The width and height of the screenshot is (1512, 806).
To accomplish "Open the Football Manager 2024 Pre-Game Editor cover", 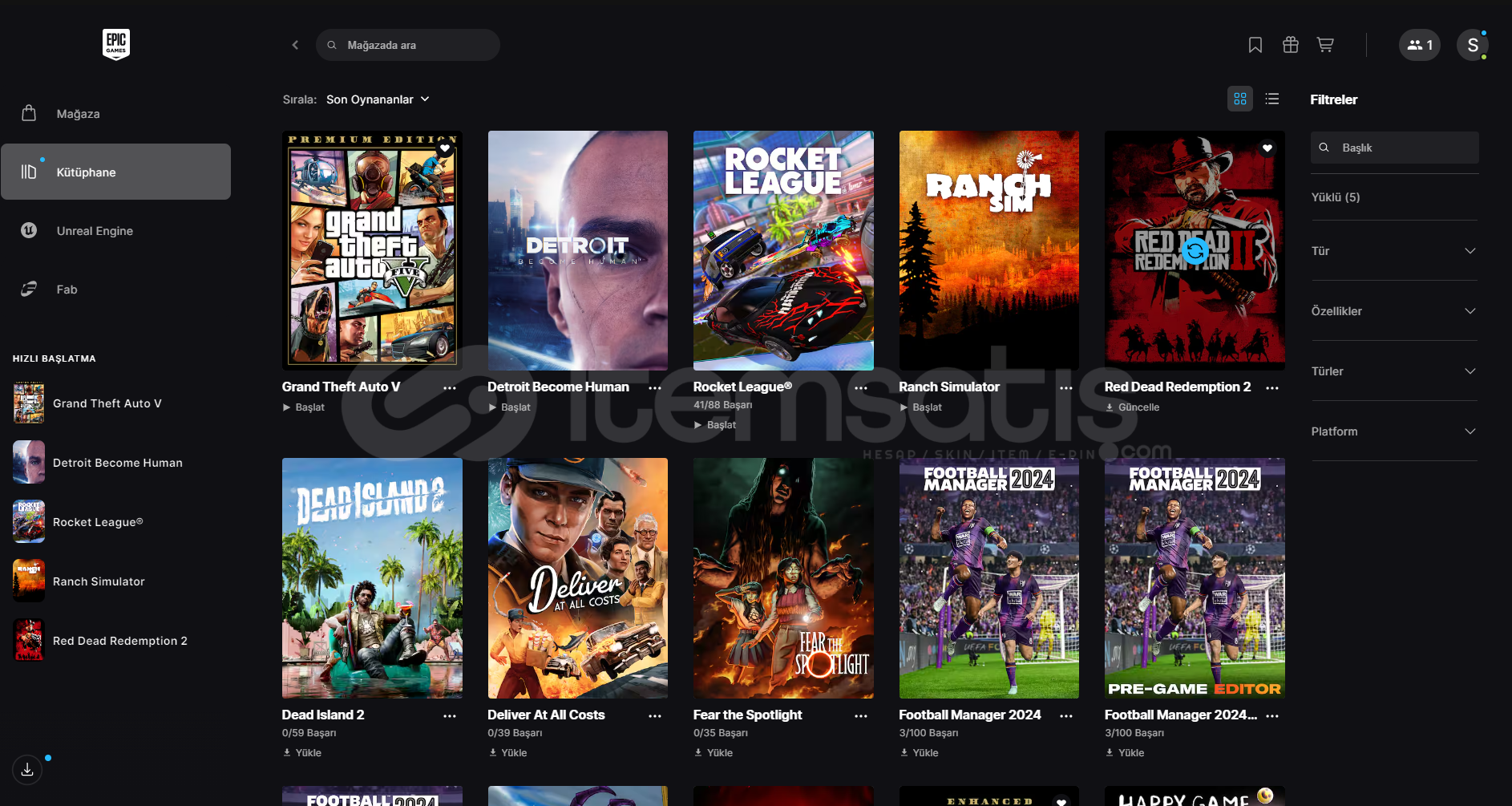I will pos(1195,578).
